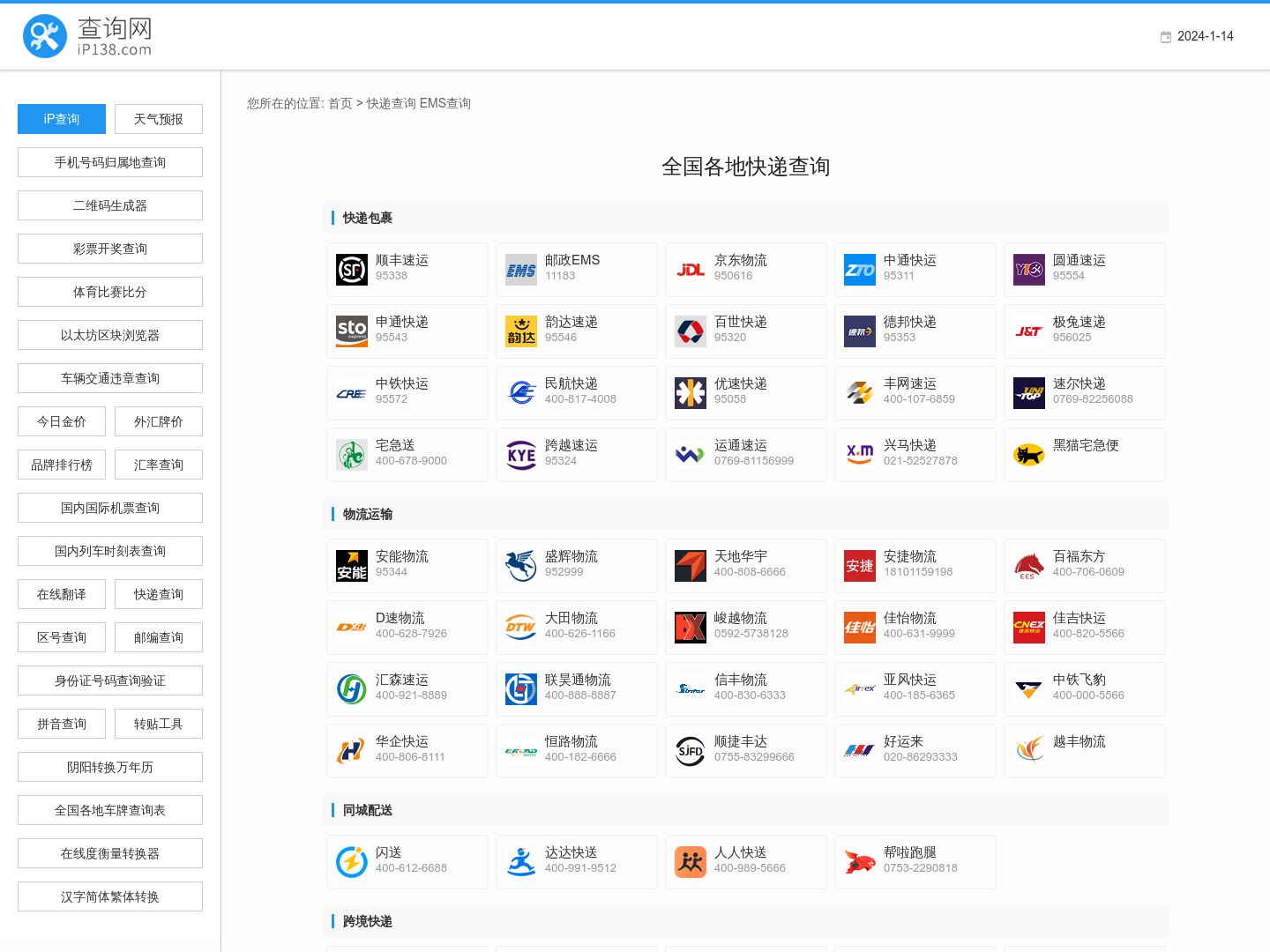1270x952 pixels.
Task: Open the 圆通速运 purple logo
Action: click(1029, 270)
